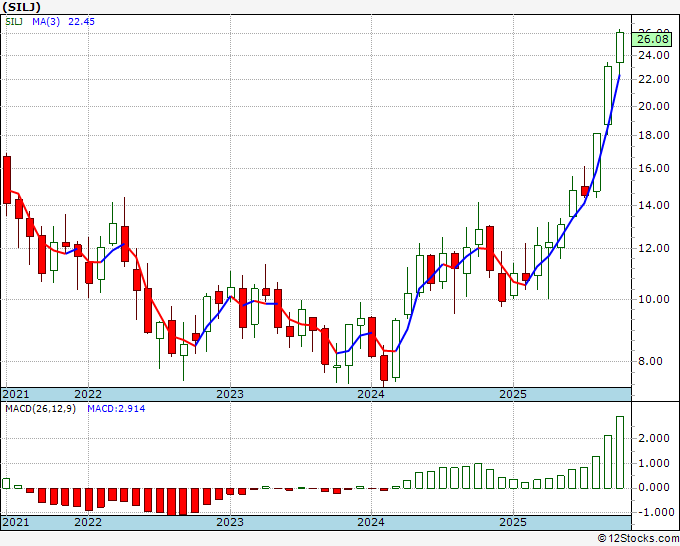Click 2024 on the price chart timeline

point(371,394)
